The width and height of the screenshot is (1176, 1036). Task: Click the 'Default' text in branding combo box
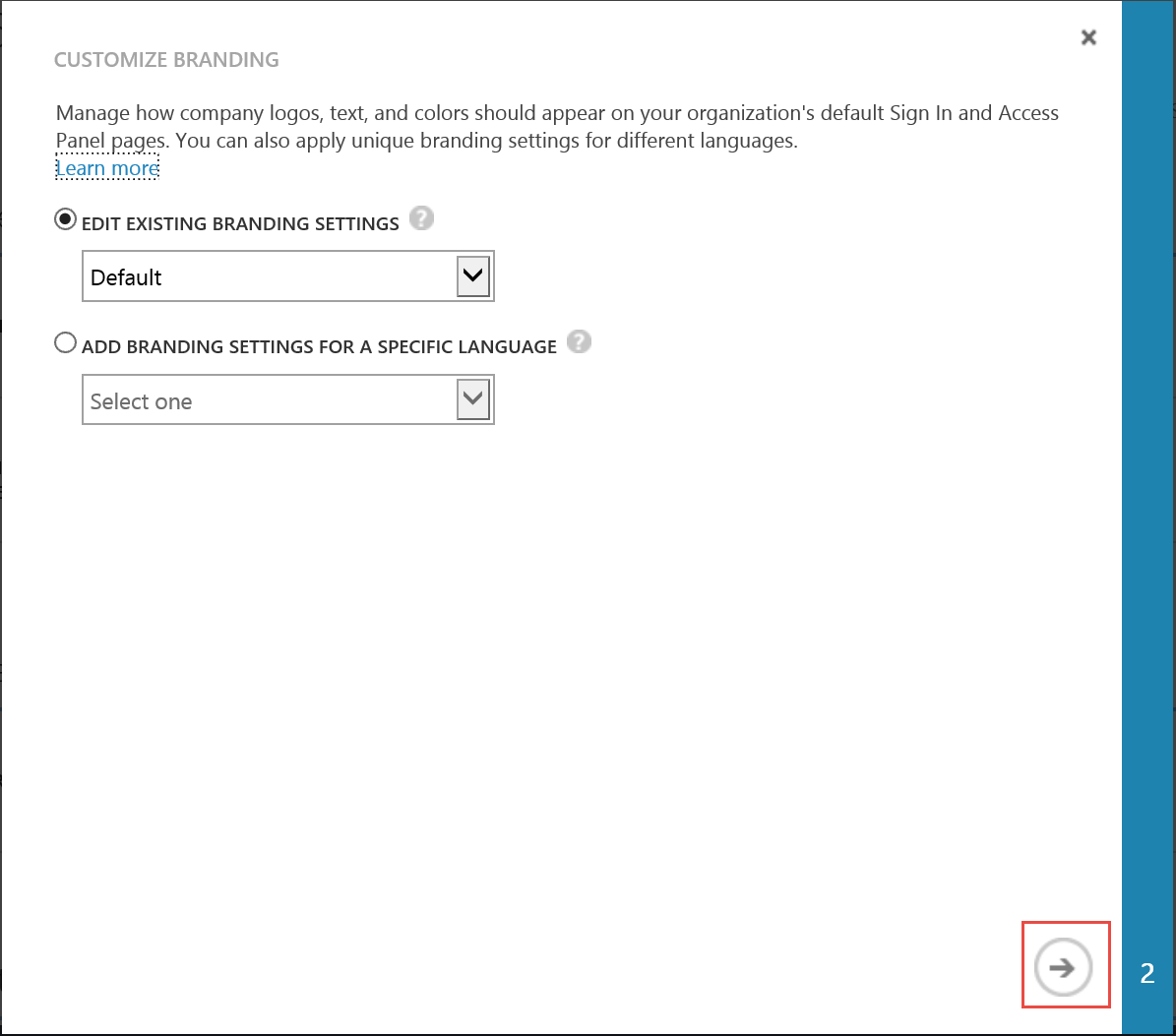[x=127, y=277]
